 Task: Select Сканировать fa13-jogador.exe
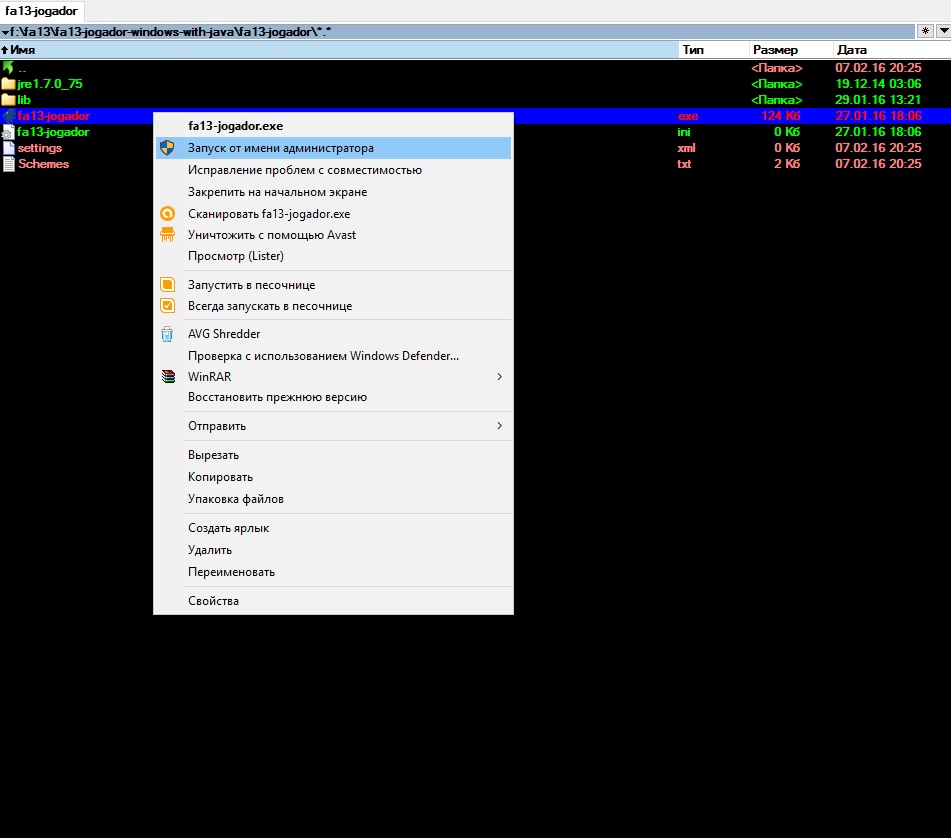pyautogui.click(x=333, y=213)
